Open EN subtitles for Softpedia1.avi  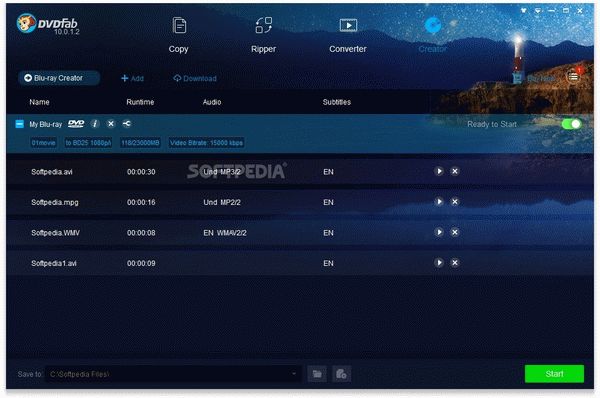[x=328, y=264]
